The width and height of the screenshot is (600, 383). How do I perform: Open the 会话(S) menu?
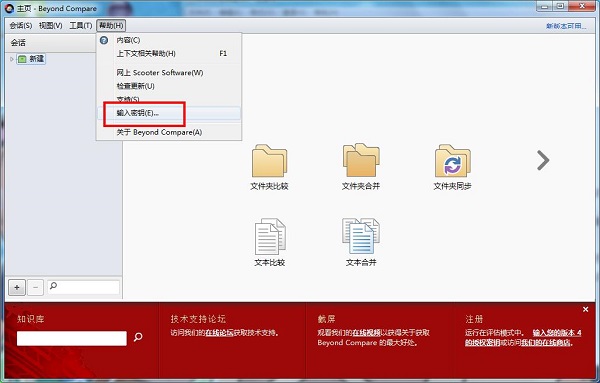(21, 26)
